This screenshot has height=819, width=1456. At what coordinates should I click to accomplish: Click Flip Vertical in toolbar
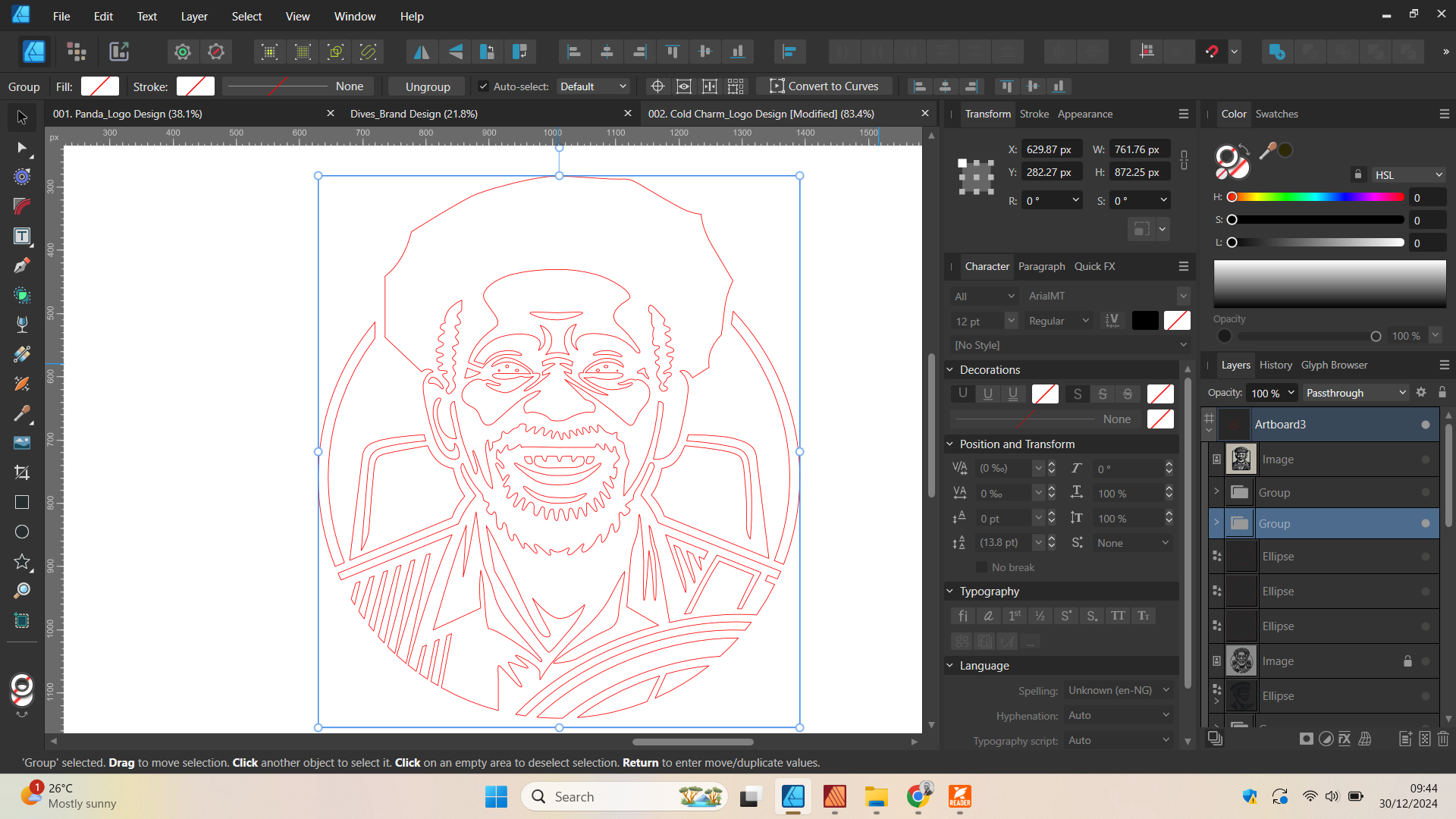click(454, 52)
